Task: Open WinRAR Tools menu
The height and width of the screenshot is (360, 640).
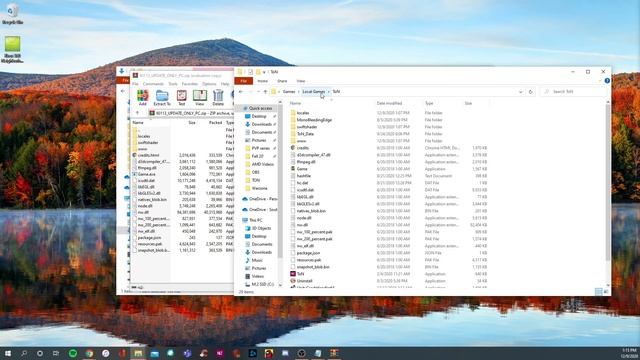Action: pos(173,84)
